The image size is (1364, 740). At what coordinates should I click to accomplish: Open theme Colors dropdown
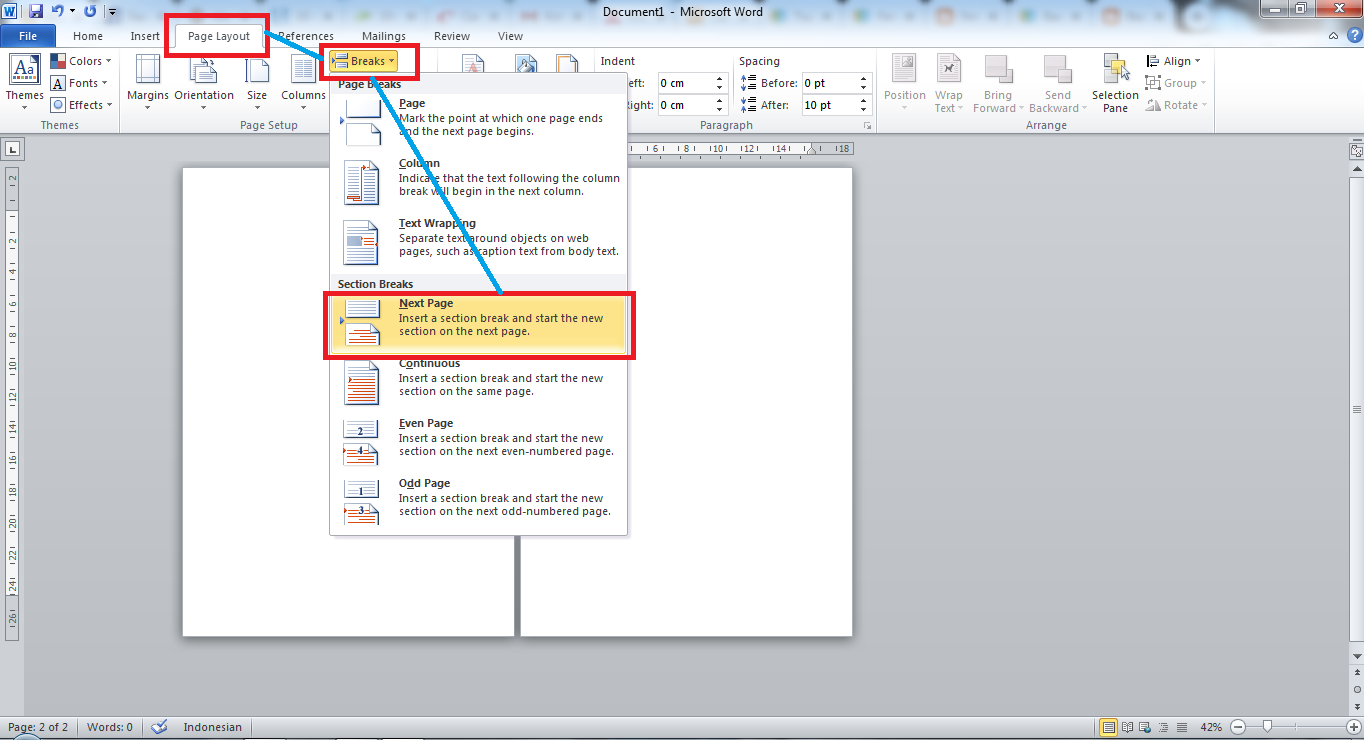(82, 61)
